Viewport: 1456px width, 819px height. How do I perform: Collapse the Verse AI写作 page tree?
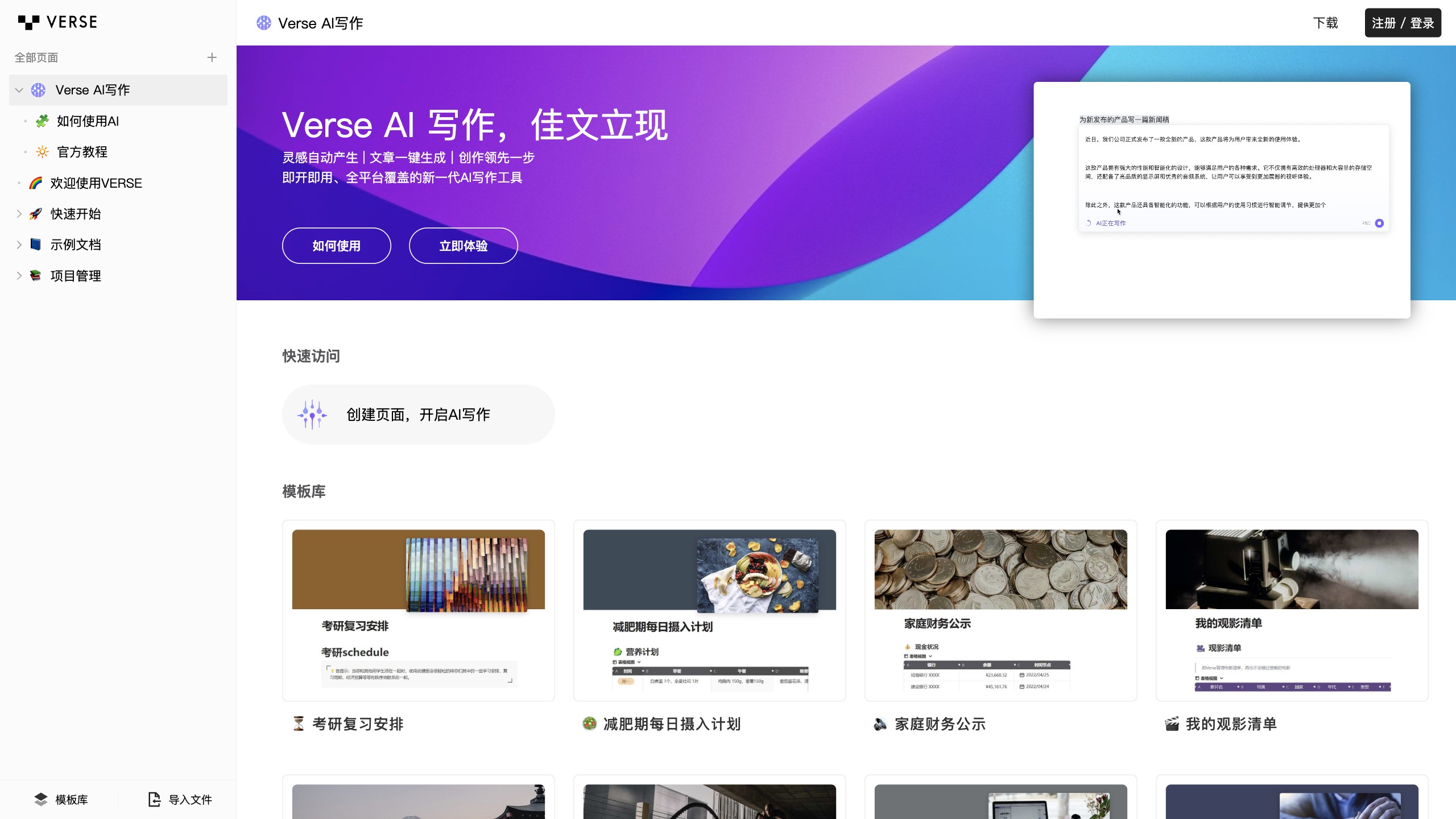(x=19, y=89)
